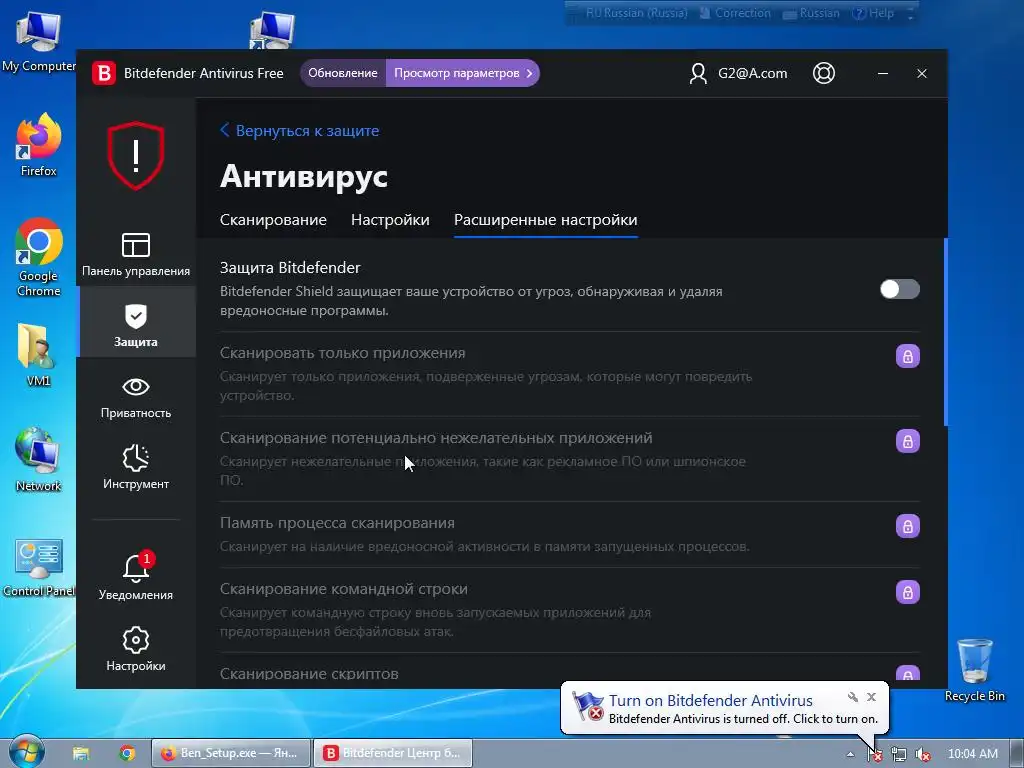Open the Windows Start button
The width and height of the screenshot is (1024, 768).
26,752
